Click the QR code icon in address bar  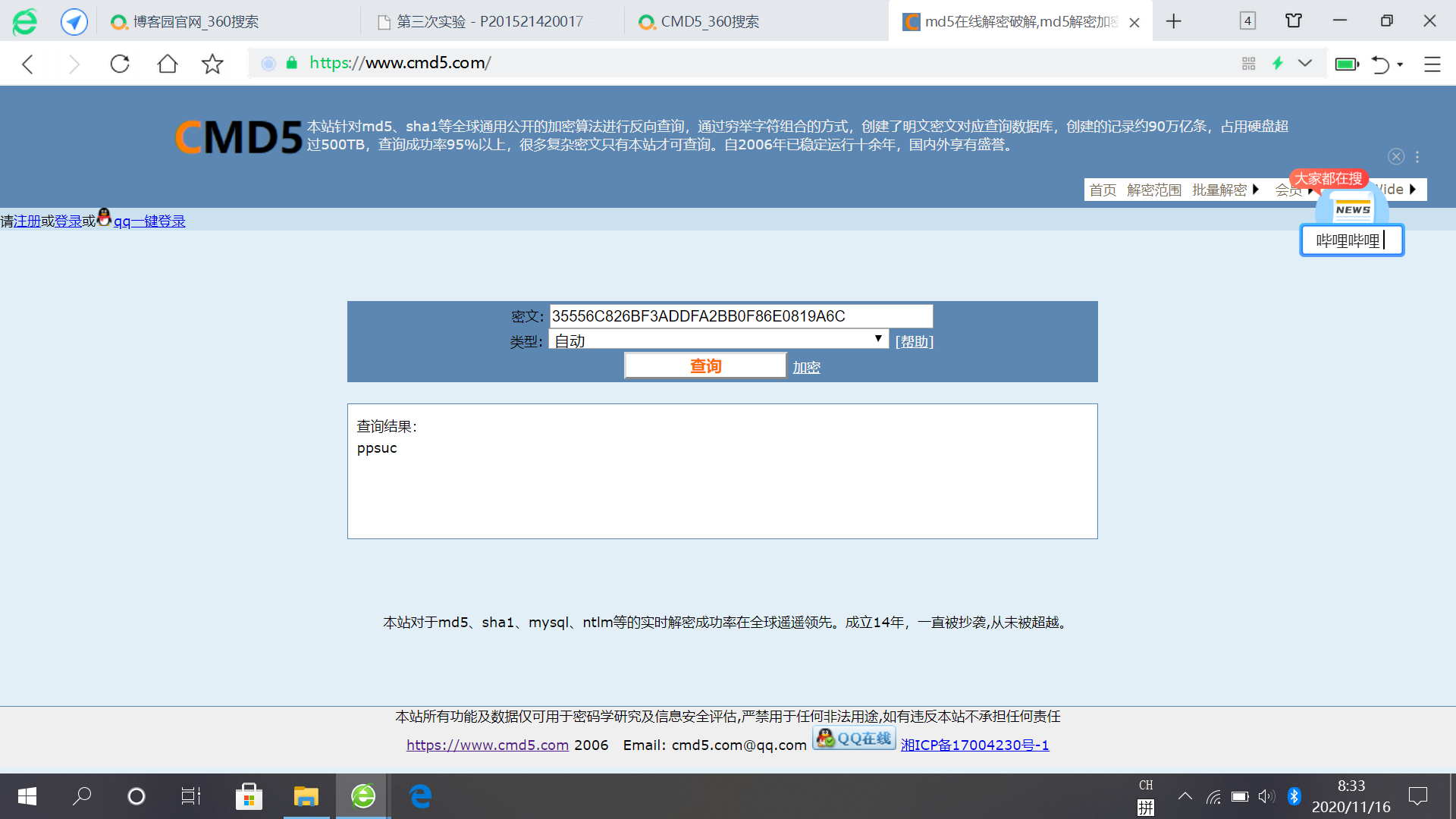click(x=1248, y=64)
